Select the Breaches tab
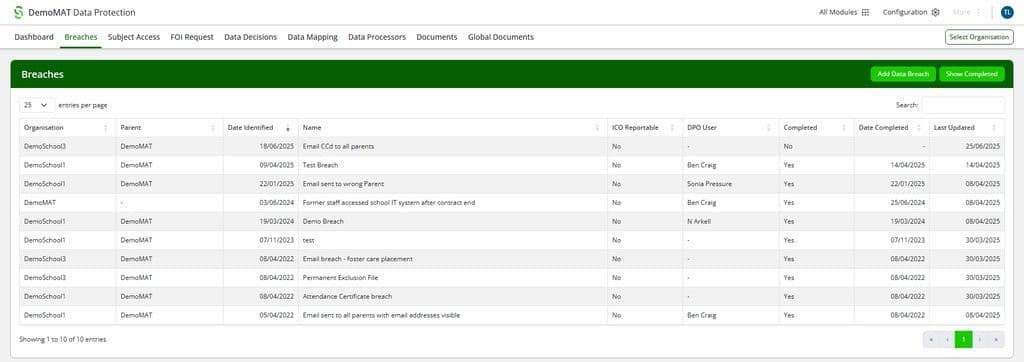1024x362 pixels. point(81,37)
